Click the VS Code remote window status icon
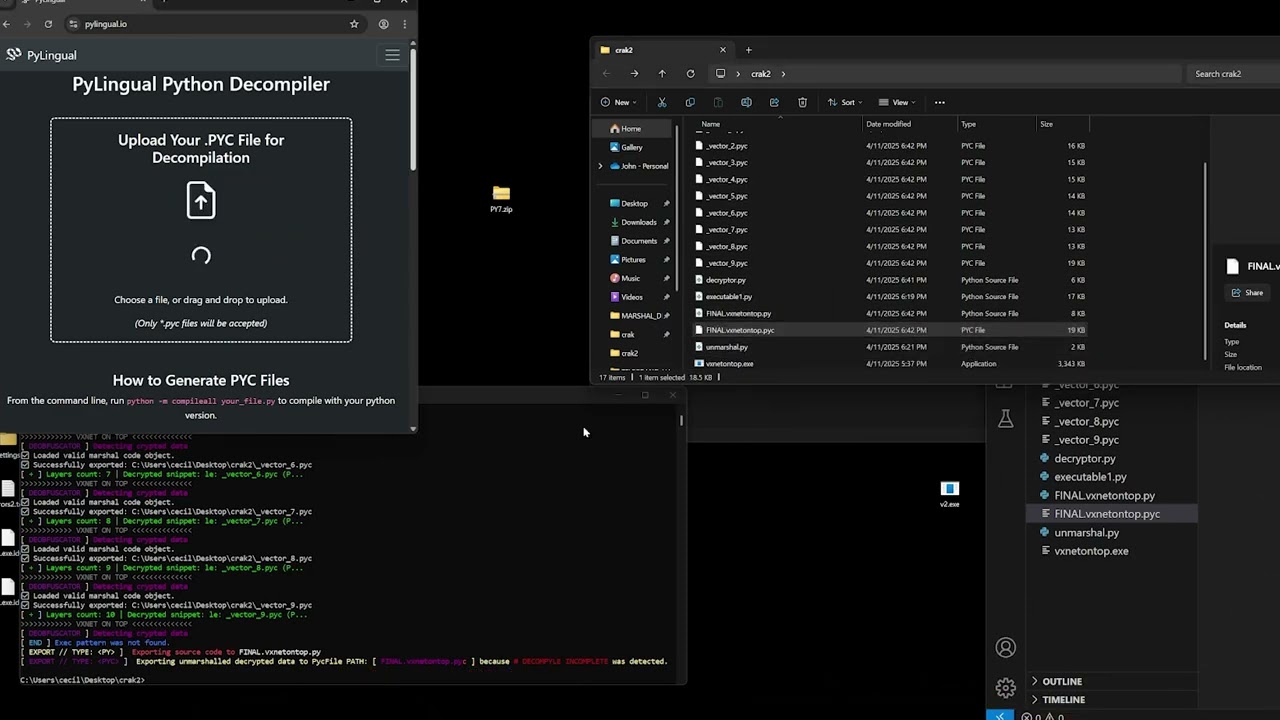This screenshot has width=1280, height=720. tap(1000, 716)
